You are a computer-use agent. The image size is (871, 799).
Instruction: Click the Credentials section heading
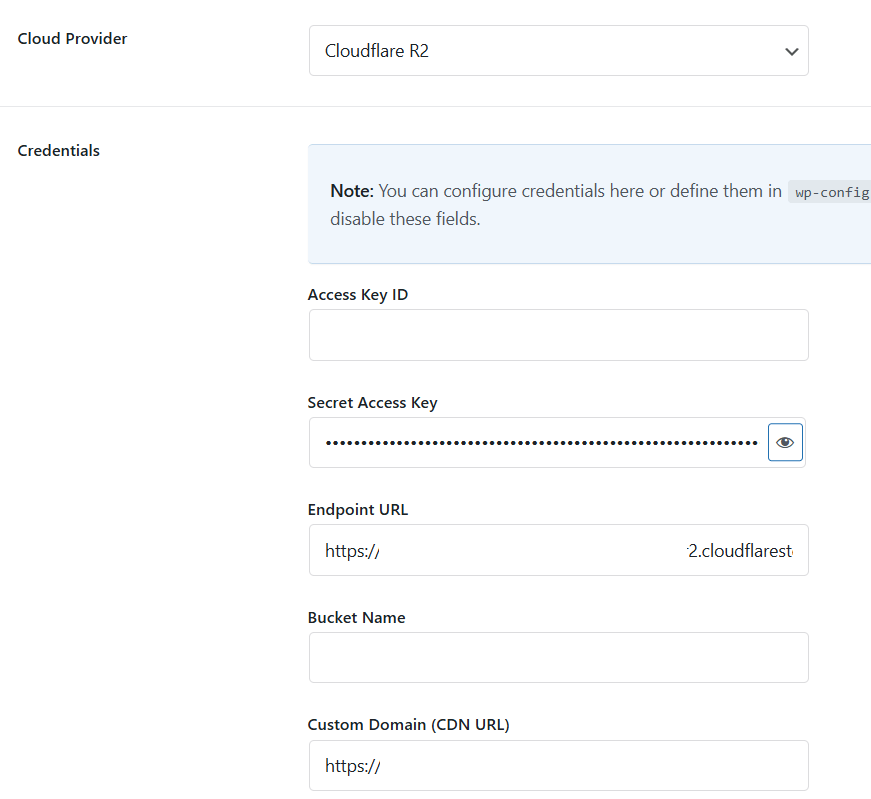(x=59, y=151)
